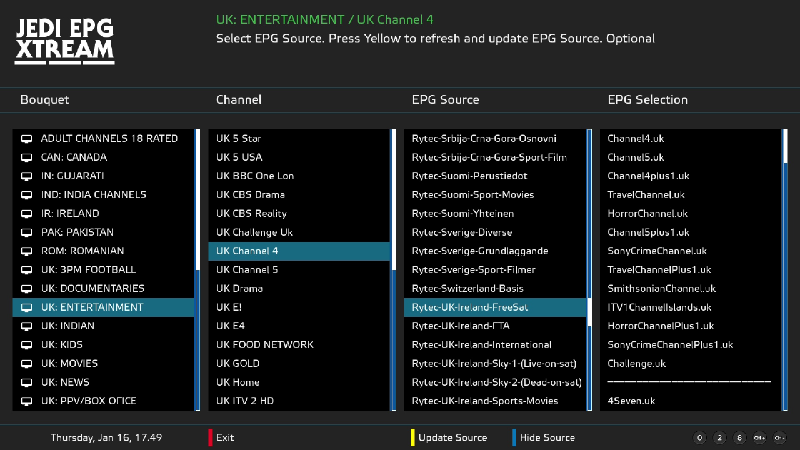Select the Rytec-UK-Ireland-International source
Screen dimensions: 800x450
click(495, 345)
